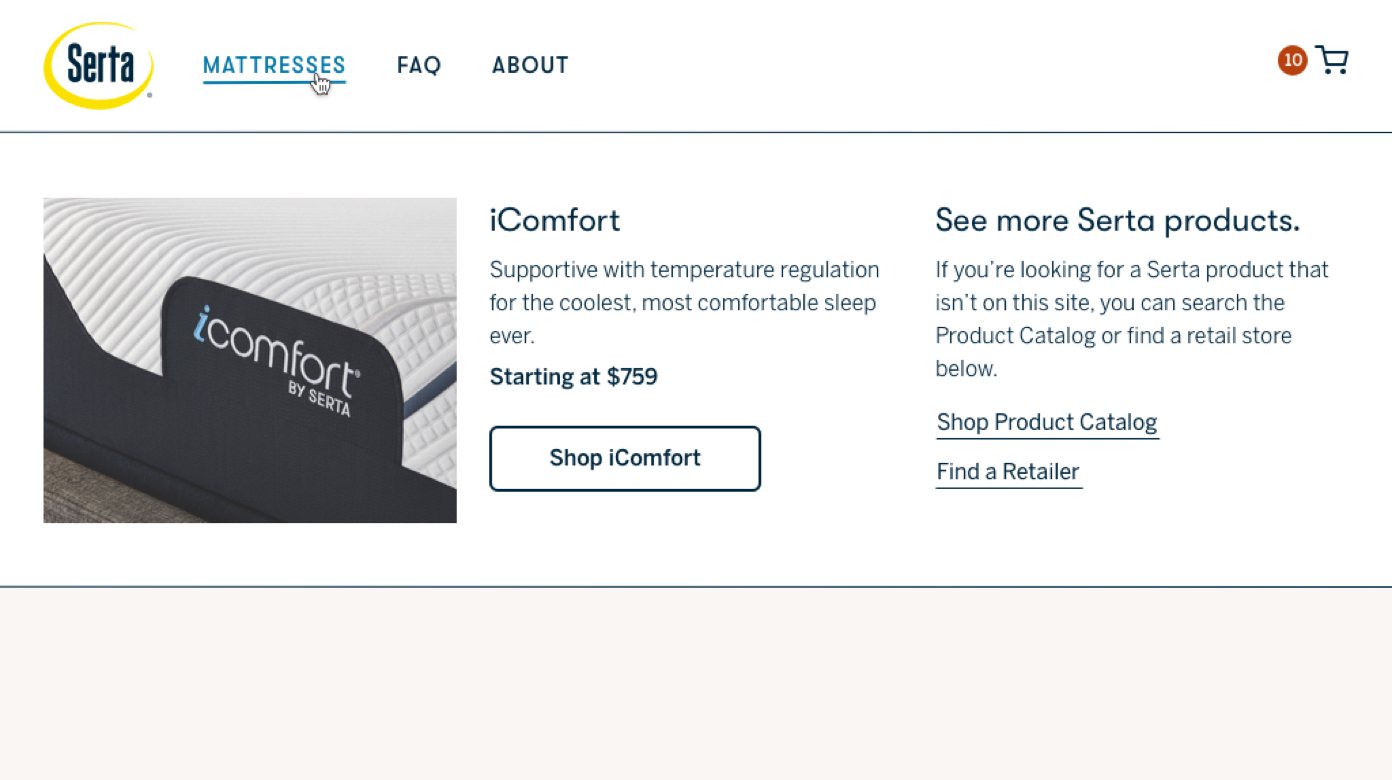Select the highlighted MATTRESSES navigation item
The width and height of the screenshot is (1392, 780).
pos(273,65)
